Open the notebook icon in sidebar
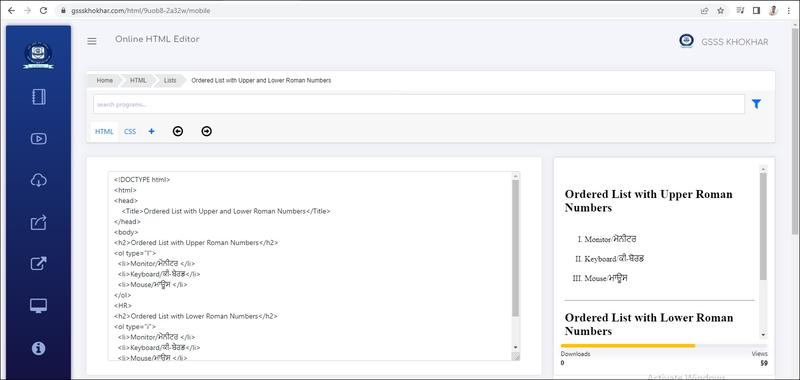The width and height of the screenshot is (800, 380). click(39, 97)
